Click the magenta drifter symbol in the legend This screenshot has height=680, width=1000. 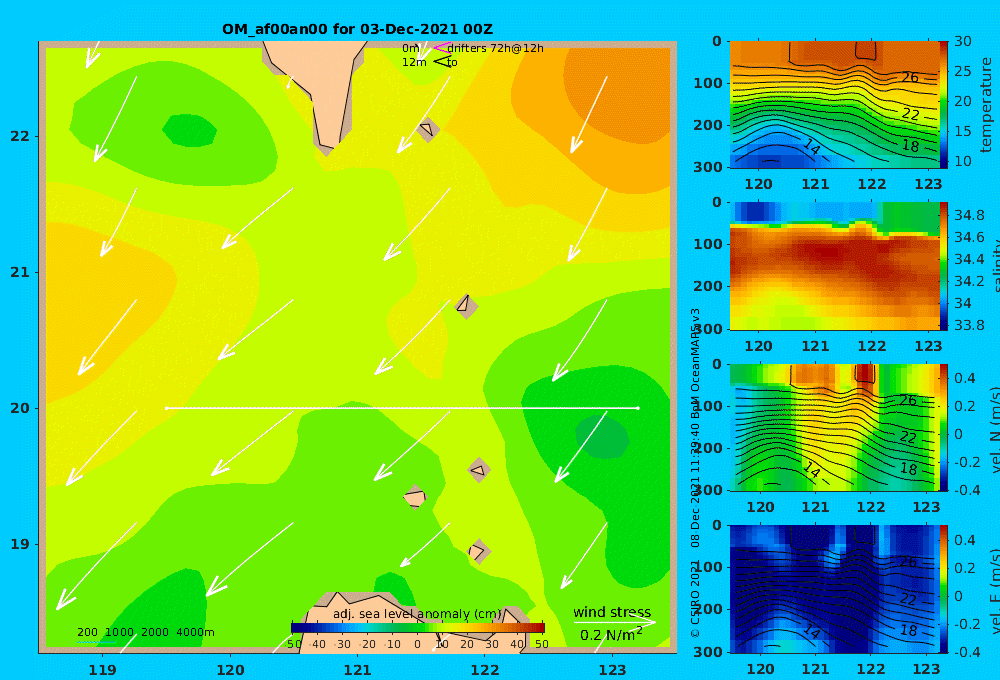click(x=442, y=47)
